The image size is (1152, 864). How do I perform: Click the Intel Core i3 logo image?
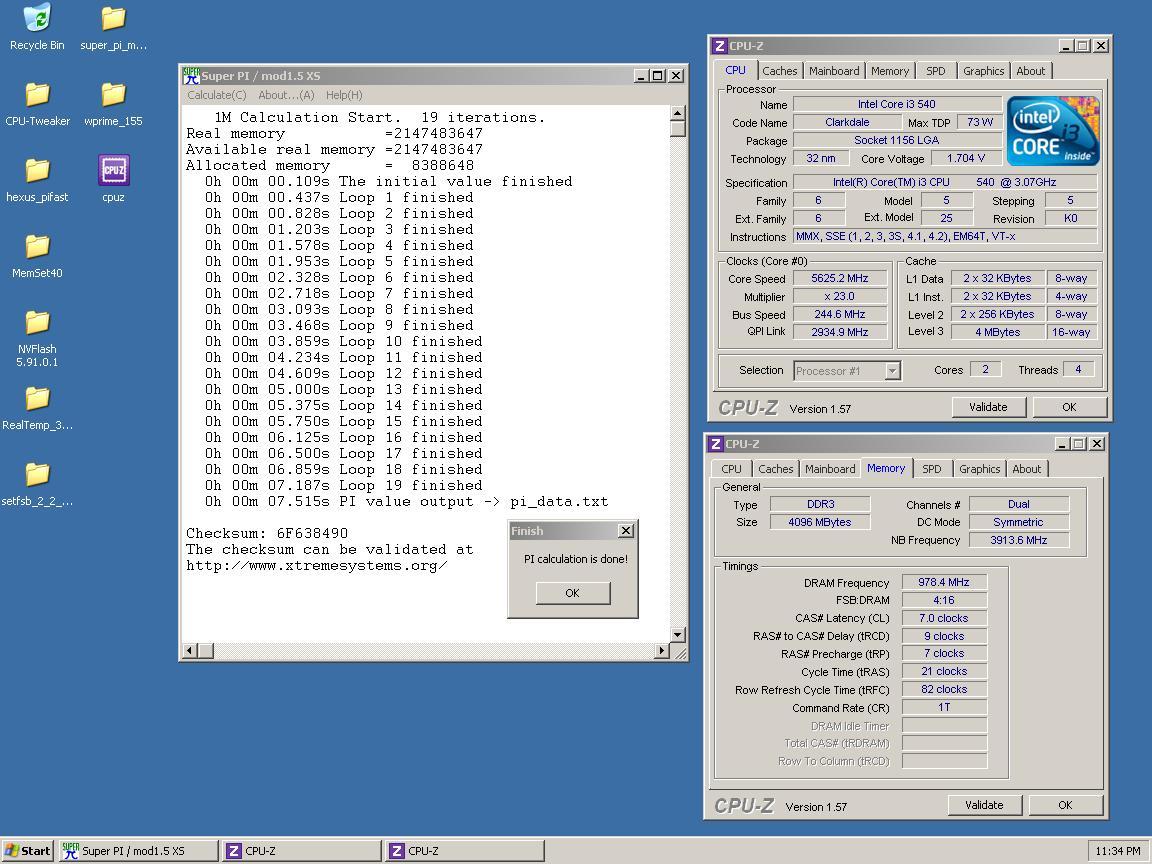(x=1053, y=131)
